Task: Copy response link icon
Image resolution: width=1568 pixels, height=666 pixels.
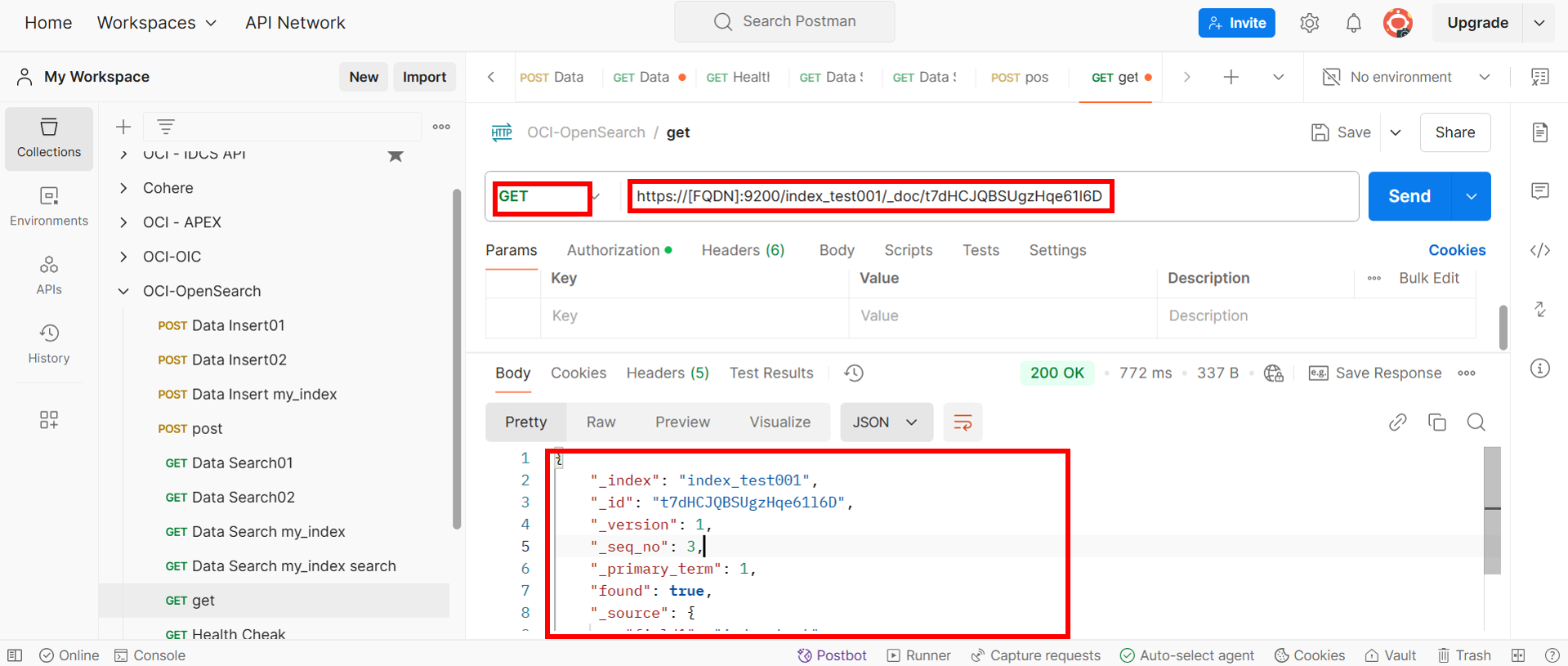Action: click(1397, 422)
